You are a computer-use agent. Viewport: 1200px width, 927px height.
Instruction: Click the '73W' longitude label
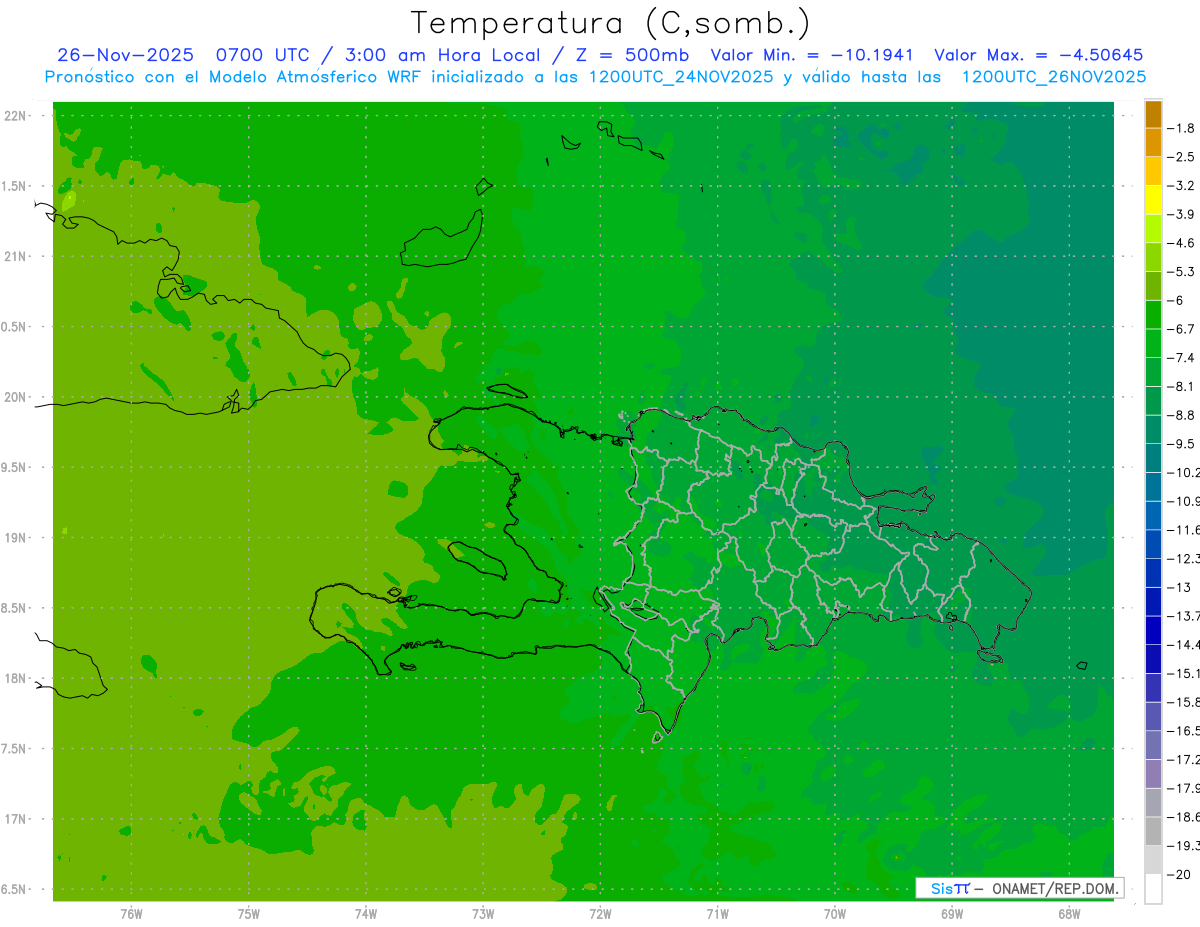click(x=483, y=913)
